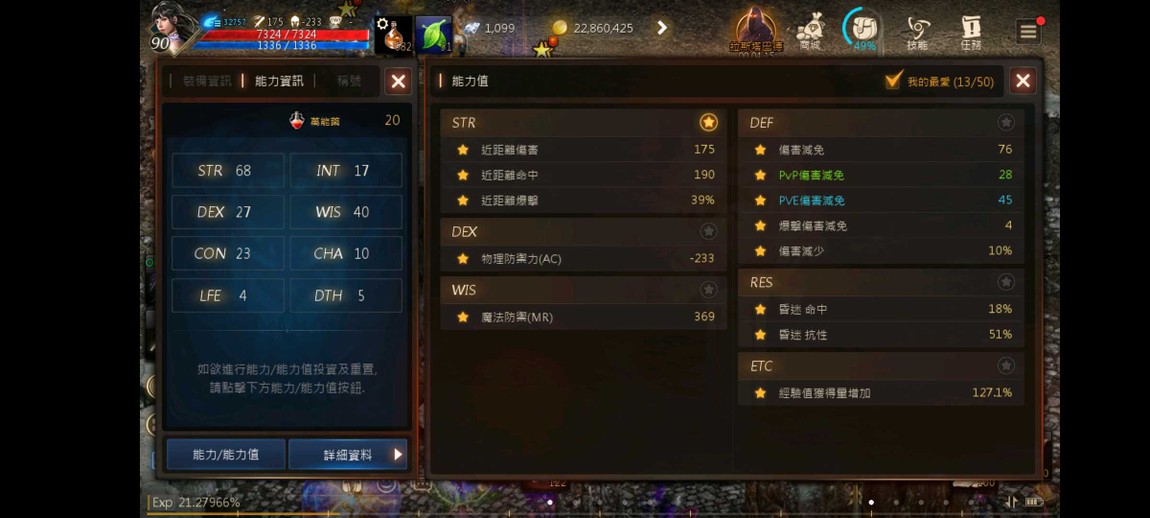Open the hamburger main menu icon
The height and width of the screenshot is (518, 1150).
tap(1028, 32)
